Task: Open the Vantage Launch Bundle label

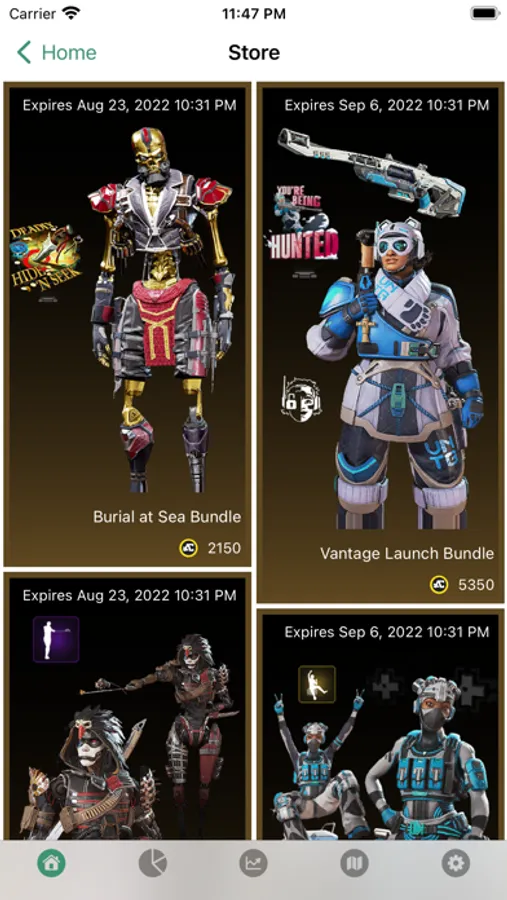Action: coord(407,553)
